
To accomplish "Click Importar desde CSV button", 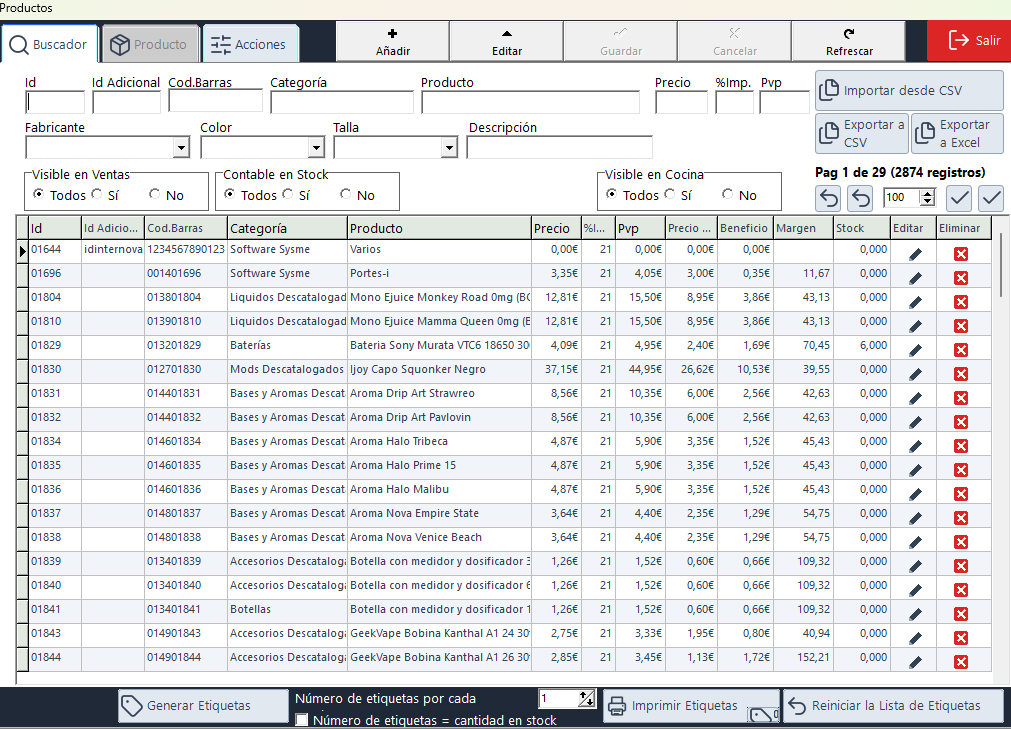I will coord(909,90).
